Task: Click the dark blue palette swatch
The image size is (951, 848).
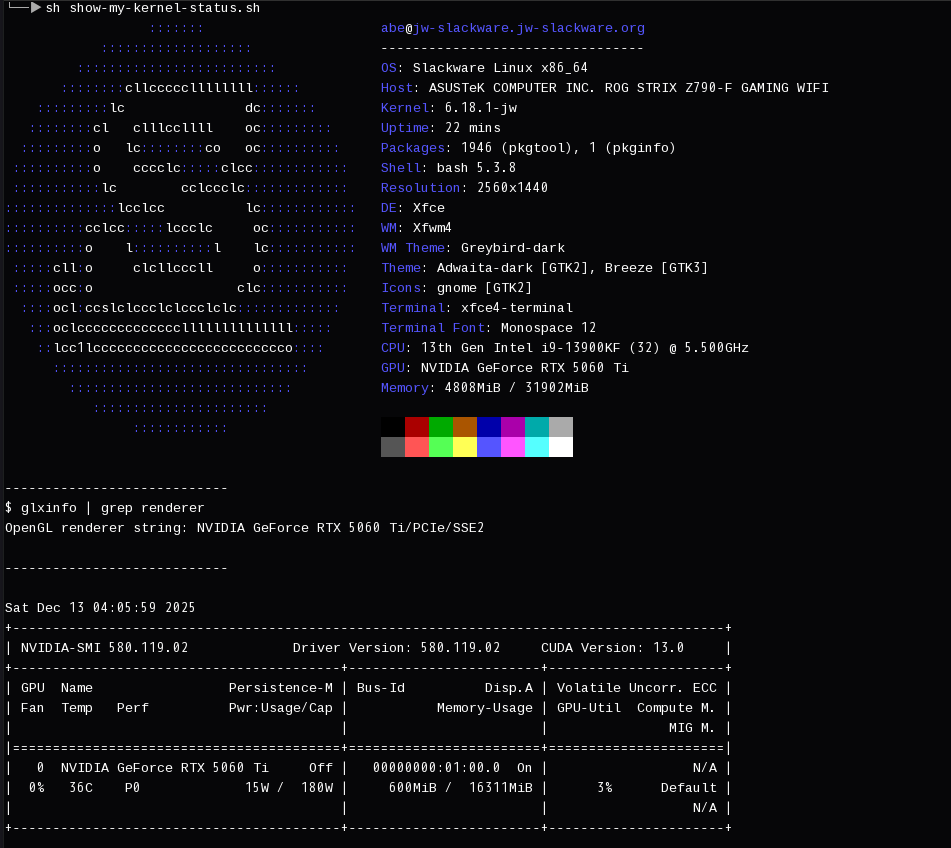Action: (489, 427)
